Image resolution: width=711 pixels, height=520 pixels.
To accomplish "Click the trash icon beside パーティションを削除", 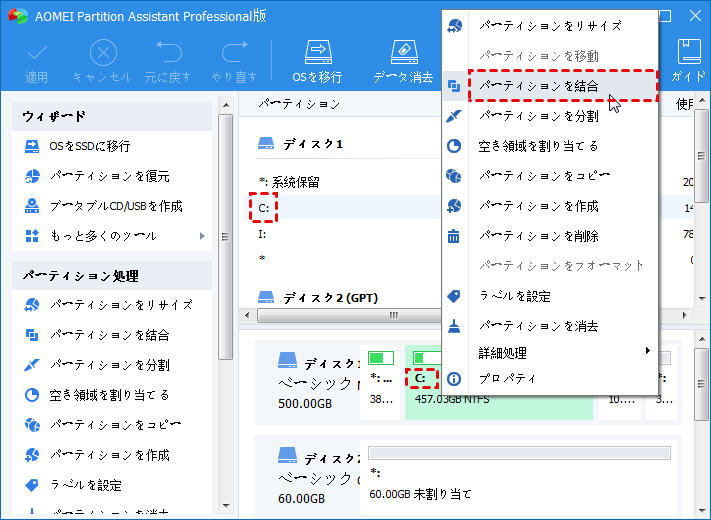I will click(x=454, y=236).
